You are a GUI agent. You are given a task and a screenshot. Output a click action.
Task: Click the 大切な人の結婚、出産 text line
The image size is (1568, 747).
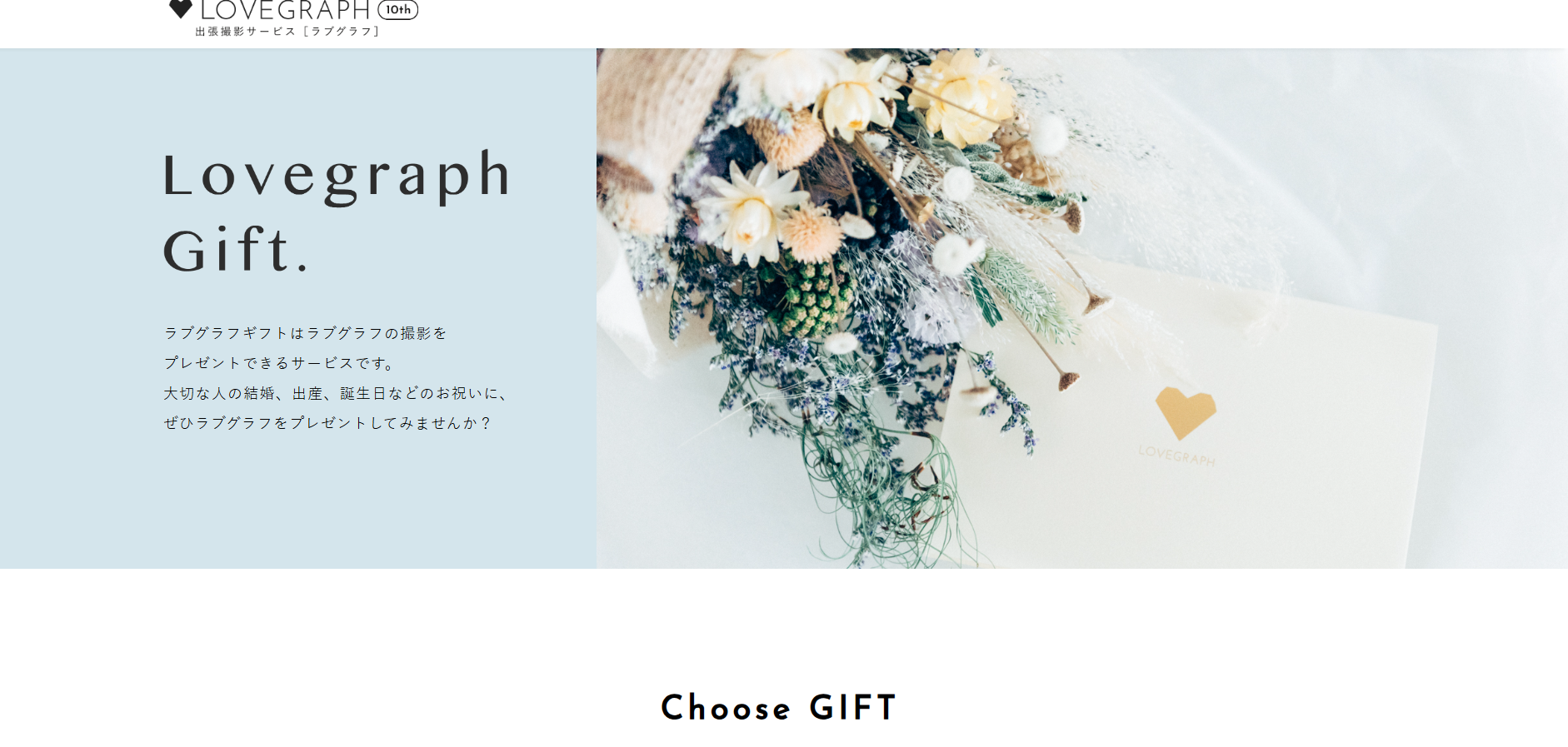point(336,393)
